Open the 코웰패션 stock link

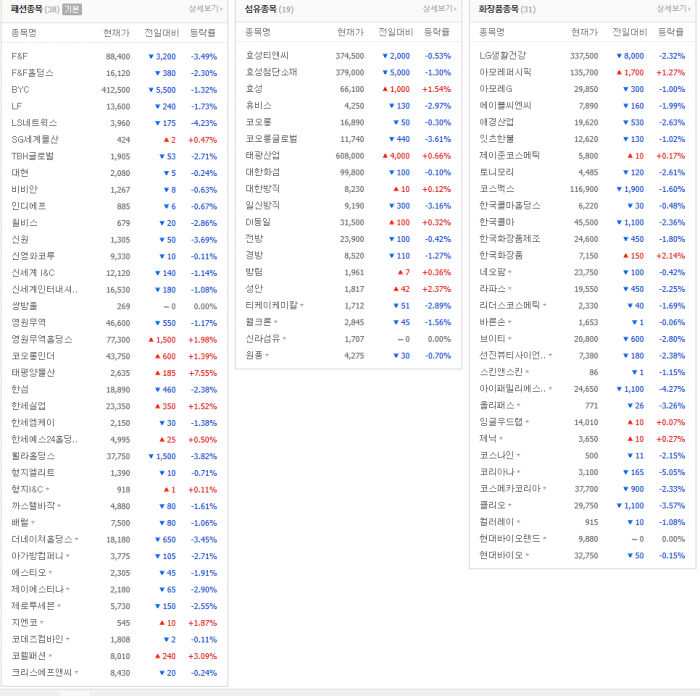pos(29,656)
